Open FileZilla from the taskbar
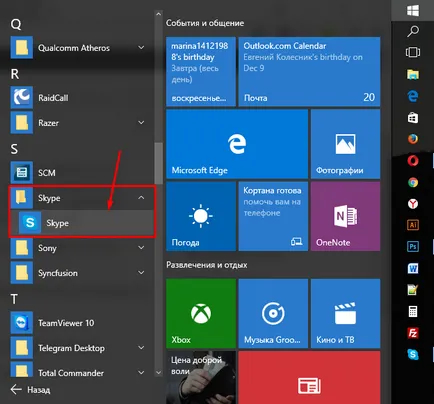Screen dimensions: 434x404 (x=413, y=333)
